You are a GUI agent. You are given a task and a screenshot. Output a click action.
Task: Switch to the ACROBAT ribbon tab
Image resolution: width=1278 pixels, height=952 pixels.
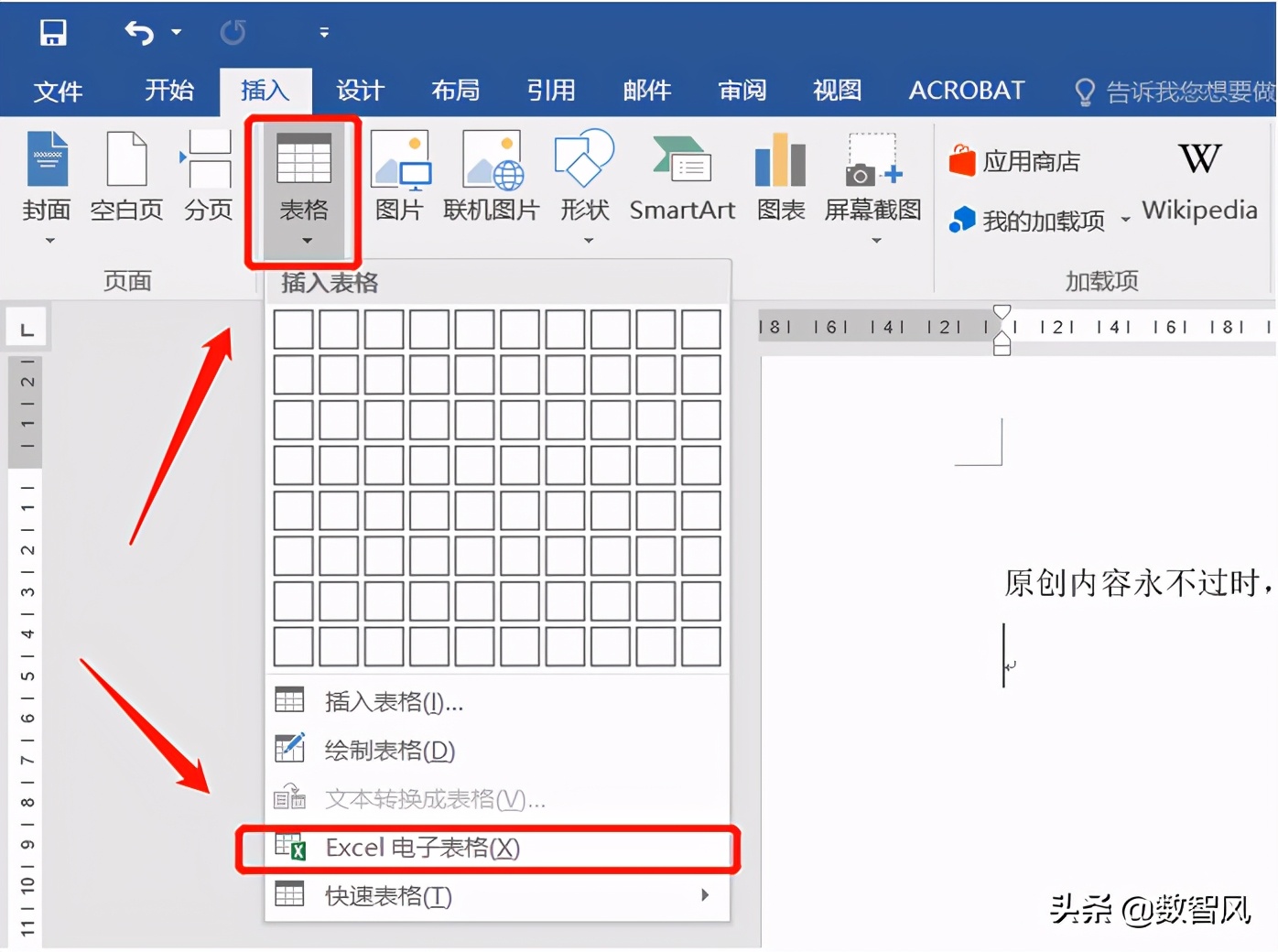pyautogui.click(x=966, y=90)
